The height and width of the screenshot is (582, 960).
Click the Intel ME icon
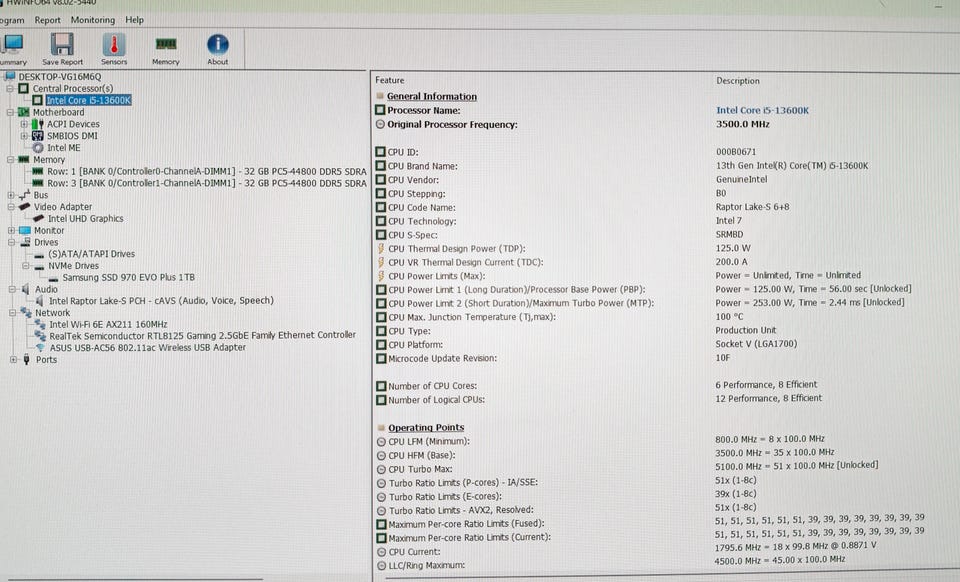pyautogui.click(x=38, y=147)
